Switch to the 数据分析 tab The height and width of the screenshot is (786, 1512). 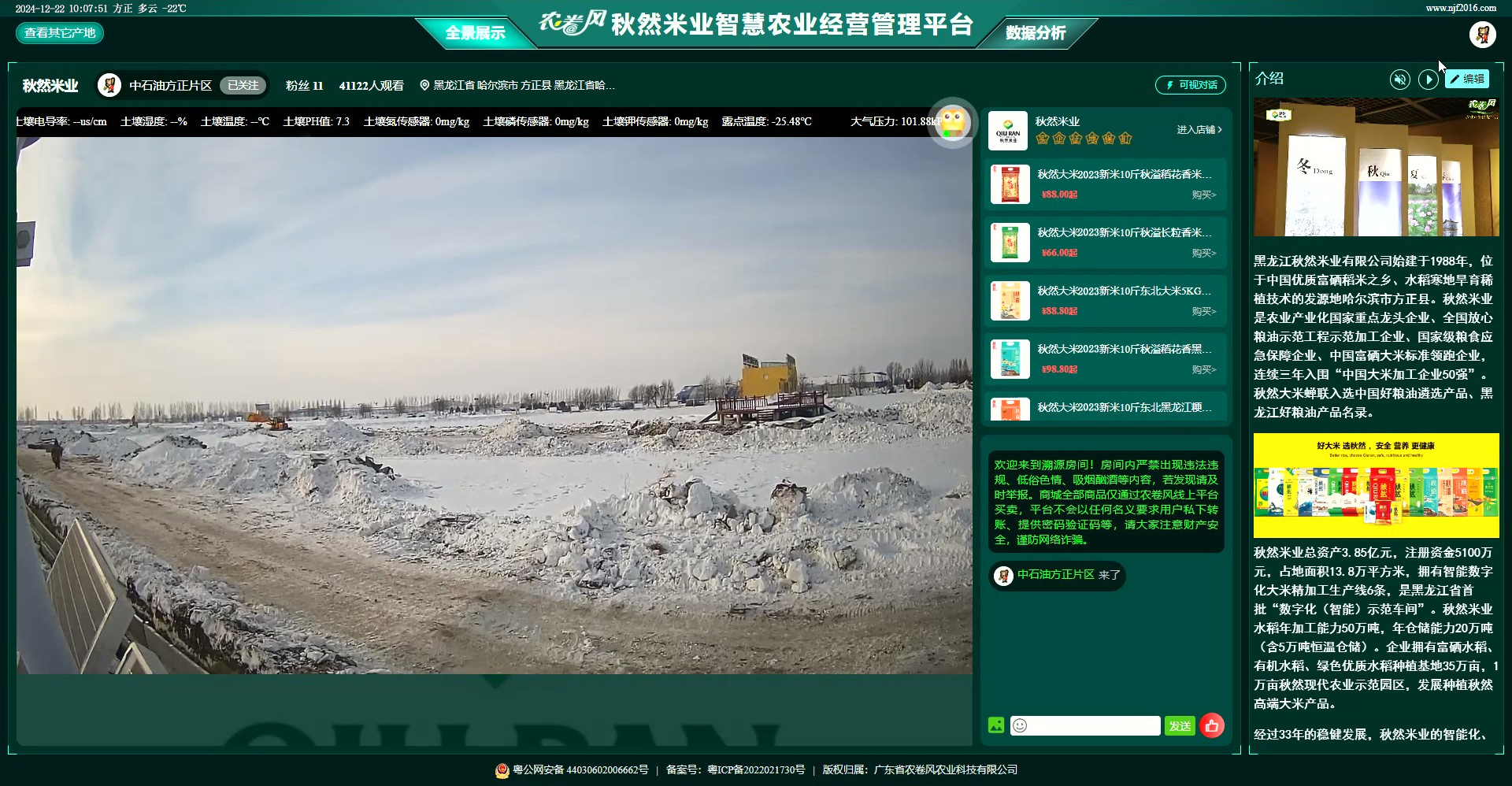point(1035,33)
